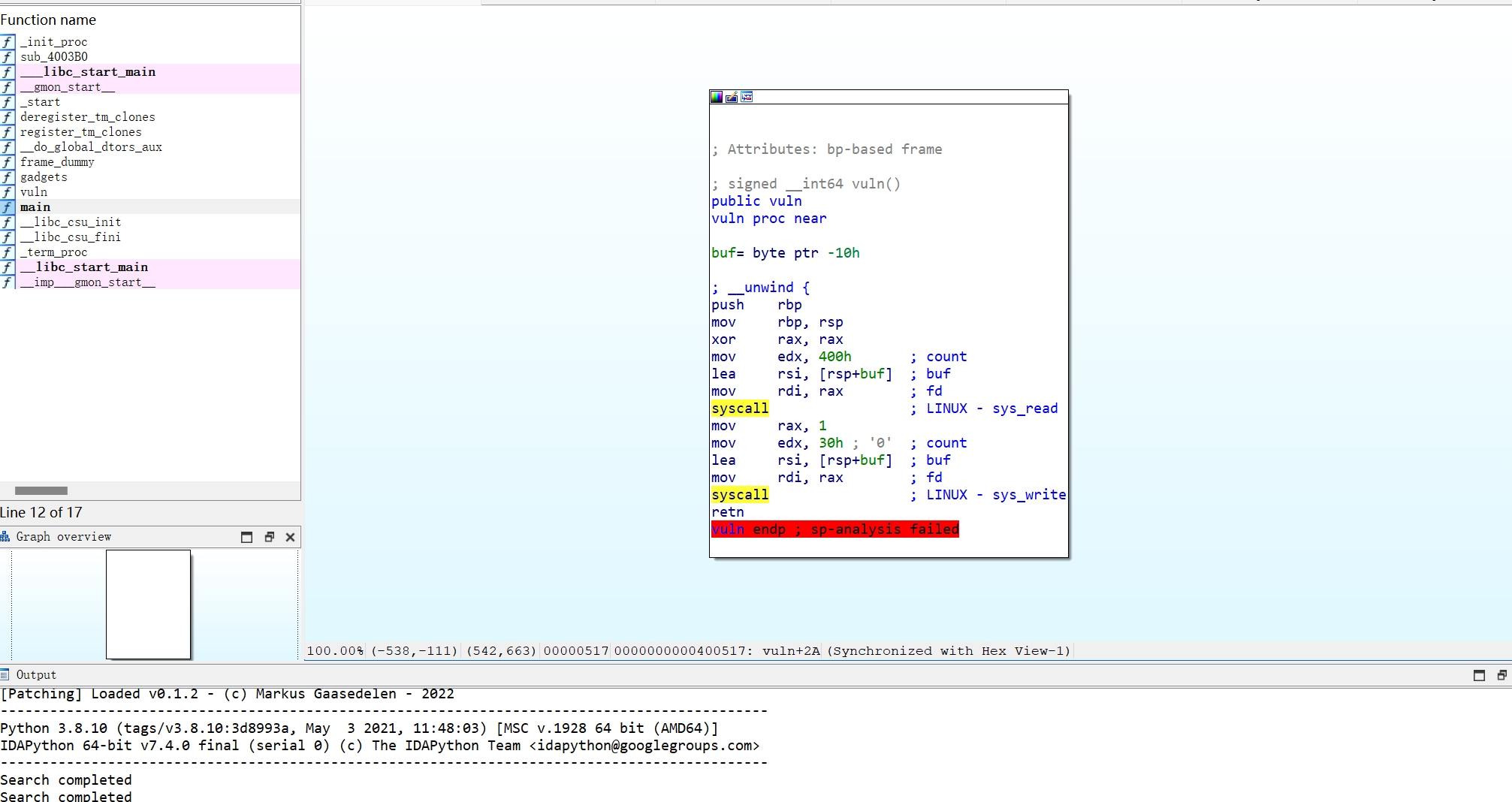Click the group nodes icon in vuln node header

[747, 97]
